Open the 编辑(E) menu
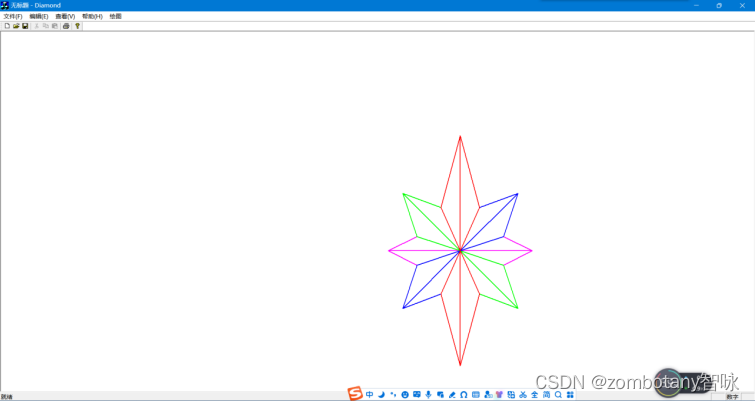Viewport: 755px width, 402px height. [x=39, y=16]
